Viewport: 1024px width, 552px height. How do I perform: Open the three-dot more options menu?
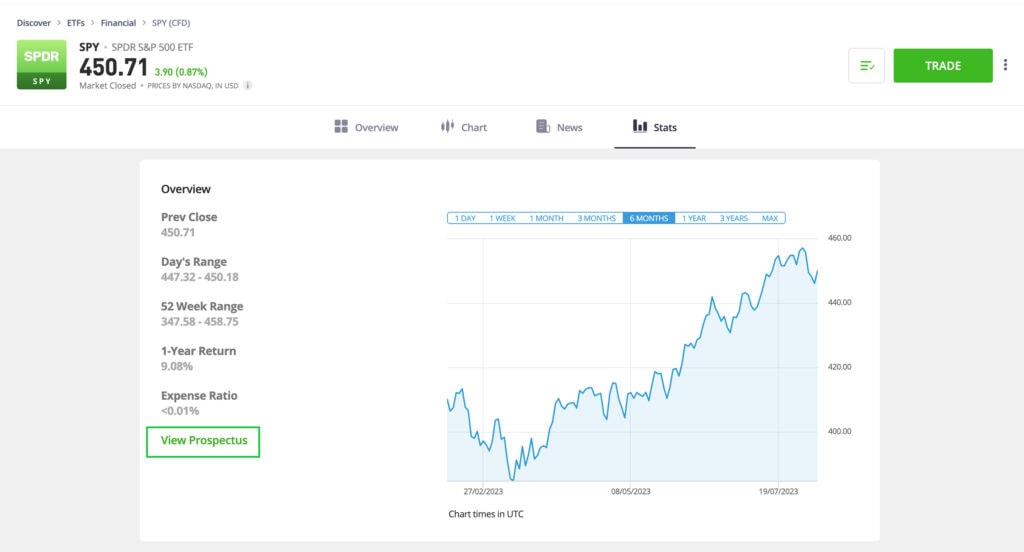1005,65
